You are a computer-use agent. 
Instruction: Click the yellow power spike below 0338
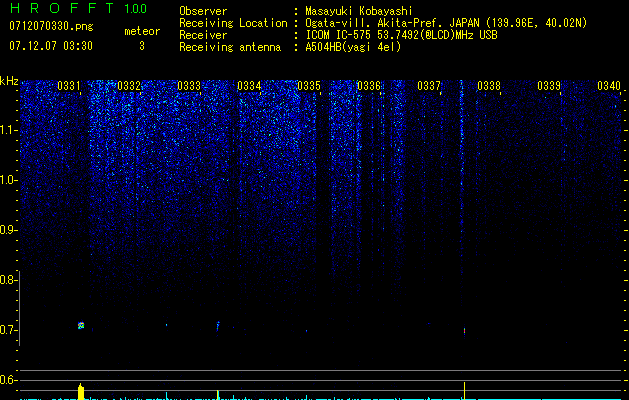(x=465, y=391)
